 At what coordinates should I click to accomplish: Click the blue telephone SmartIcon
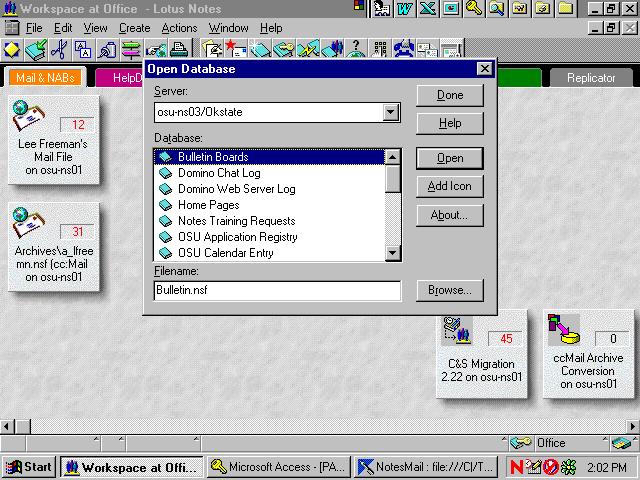tap(404, 50)
